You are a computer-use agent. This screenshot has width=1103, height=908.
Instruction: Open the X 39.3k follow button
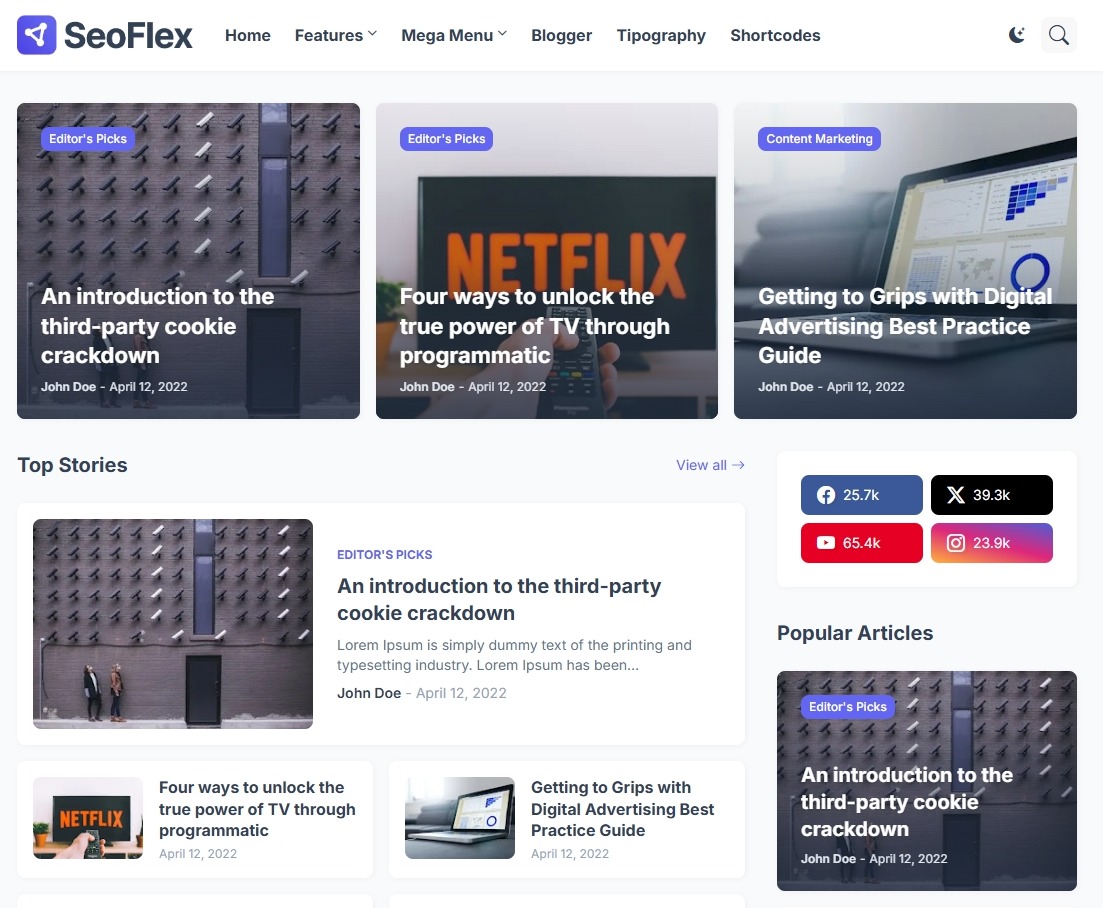pyautogui.click(x=992, y=494)
